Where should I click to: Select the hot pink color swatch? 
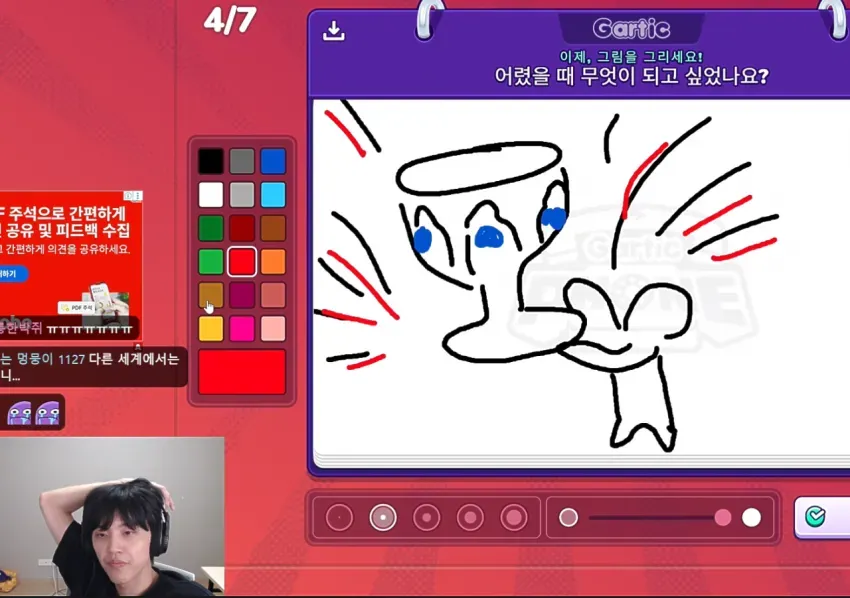(x=242, y=329)
